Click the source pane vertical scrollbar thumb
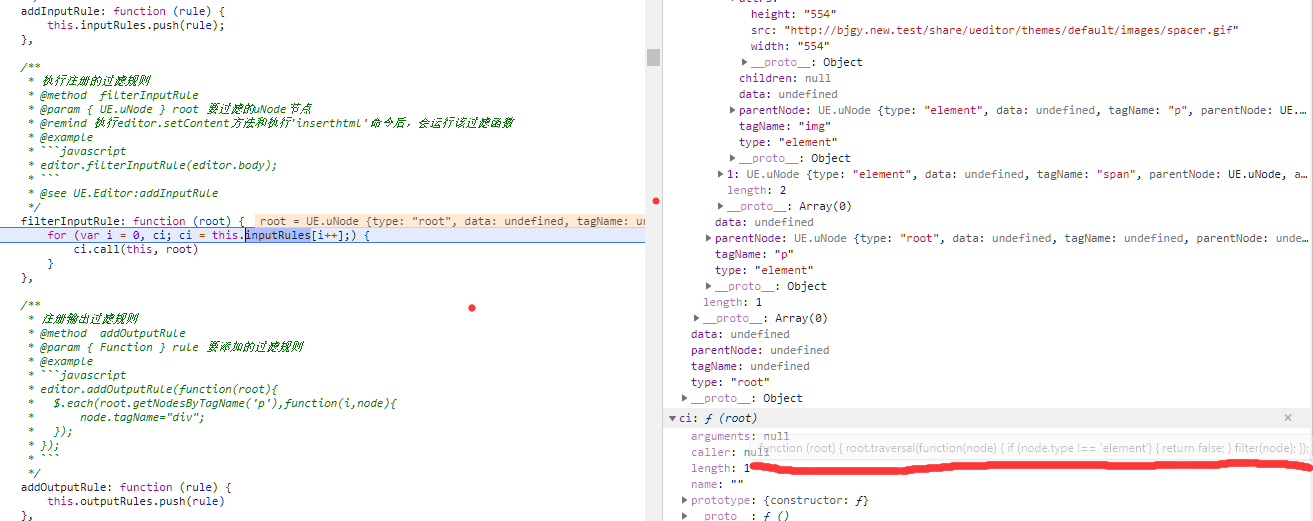The height and width of the screenshot is (521, 1313). coord(653,57)
